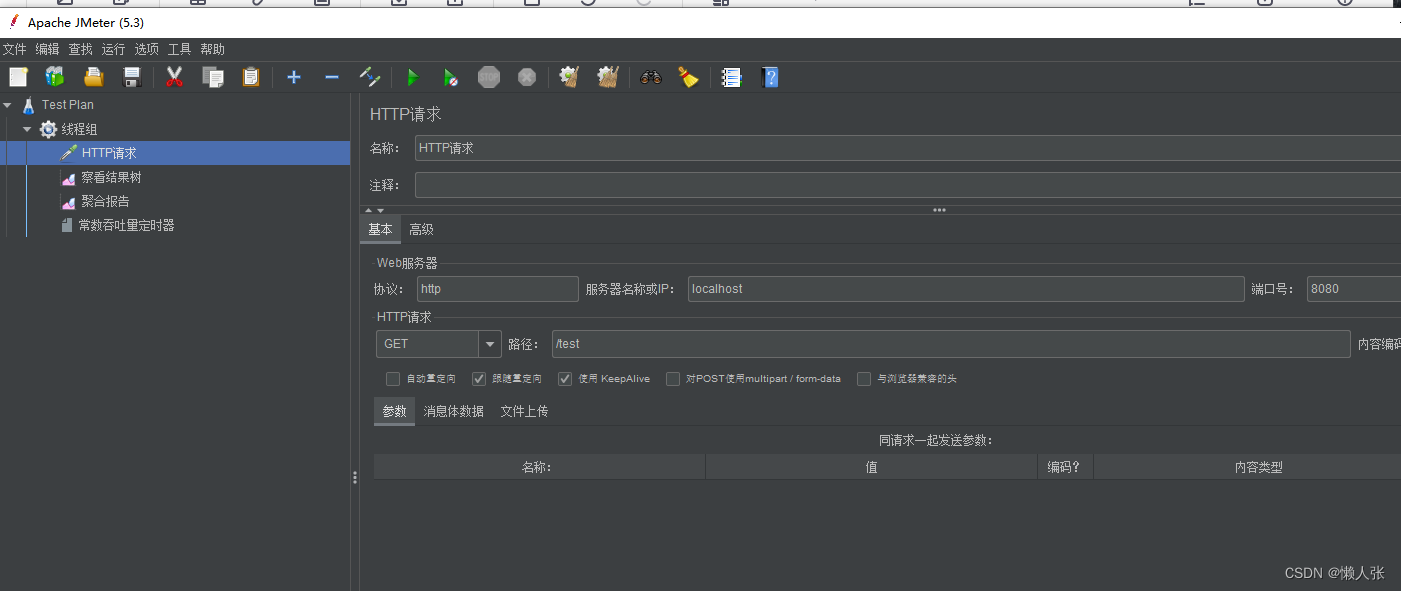Open the 运行 menu
1401x591 pixels.
click(112, 48)
